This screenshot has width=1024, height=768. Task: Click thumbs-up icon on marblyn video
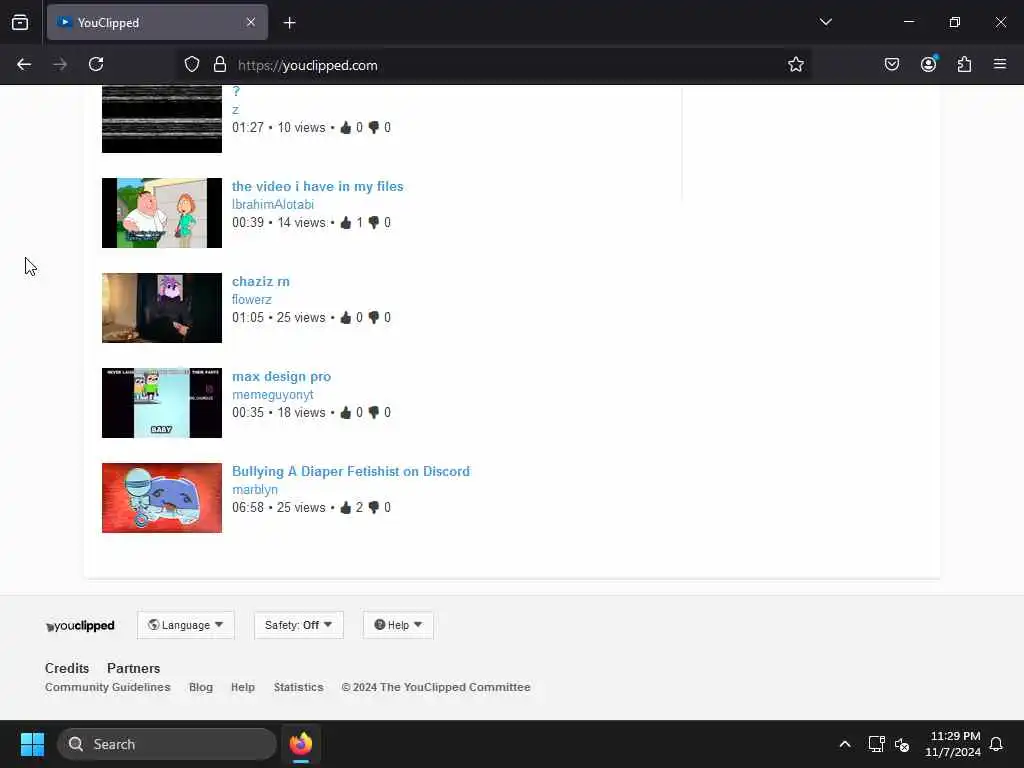(x=346, y=507)
